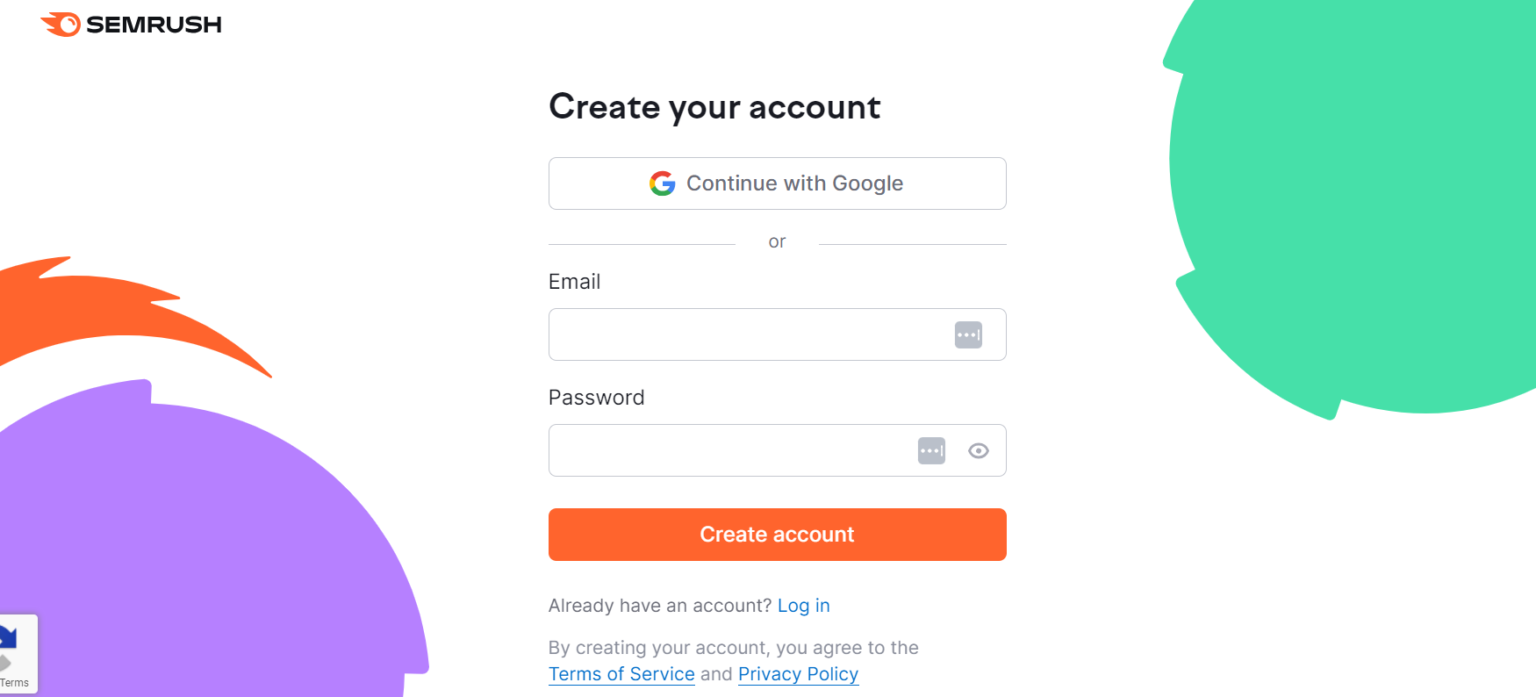Image resolution: width=1536 pixels, height=697 pixels.
Task: Click Terms on the reCAPTCHA badge
Action: click(14, 682)
